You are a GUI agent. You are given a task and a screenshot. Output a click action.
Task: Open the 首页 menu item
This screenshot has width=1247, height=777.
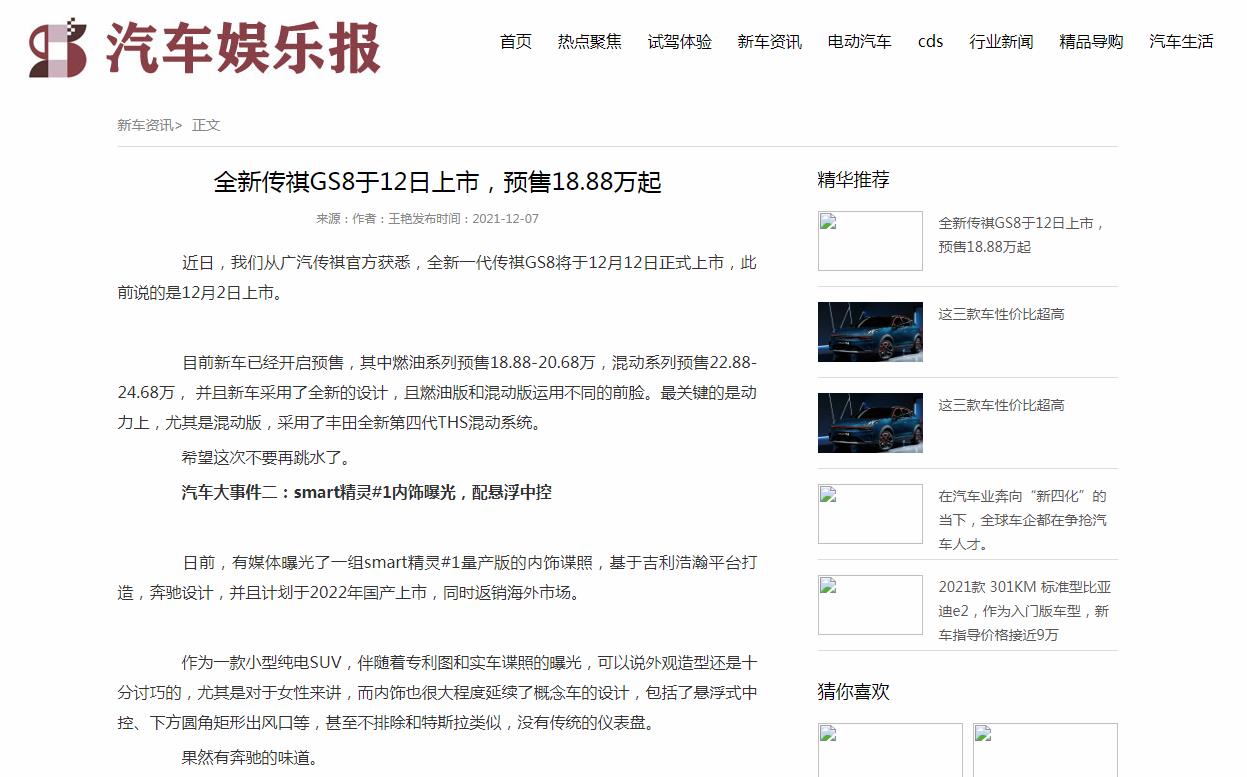point(516,42)
